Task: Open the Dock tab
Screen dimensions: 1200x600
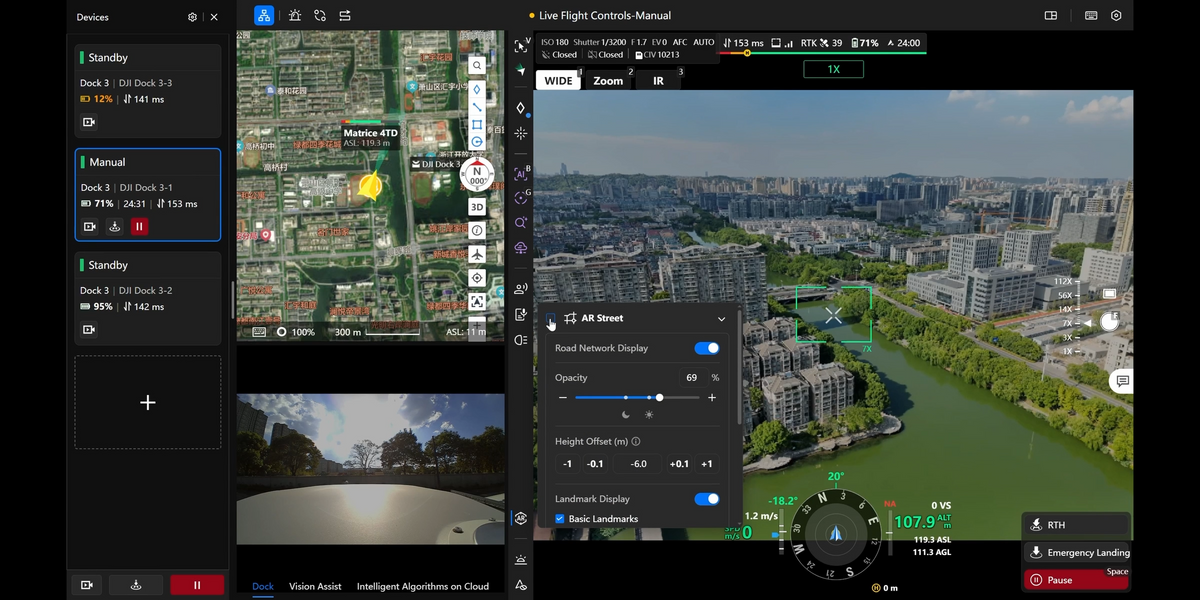Action: tap(263, 587)
